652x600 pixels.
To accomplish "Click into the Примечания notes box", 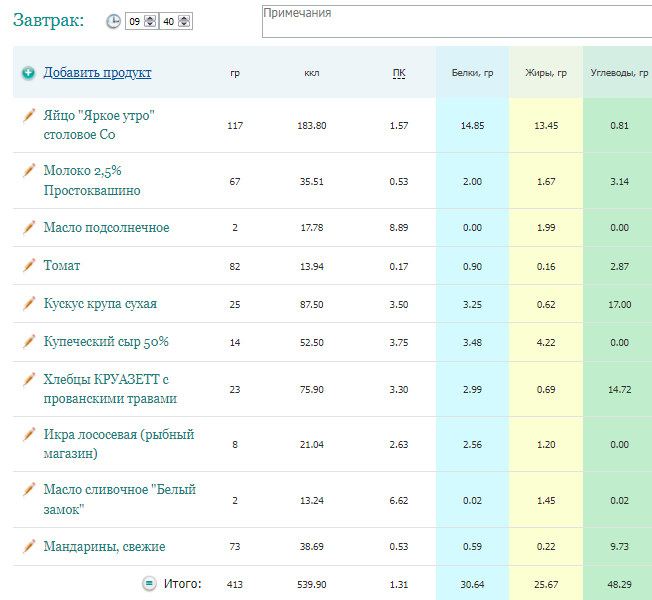I will tap(457, 22).
